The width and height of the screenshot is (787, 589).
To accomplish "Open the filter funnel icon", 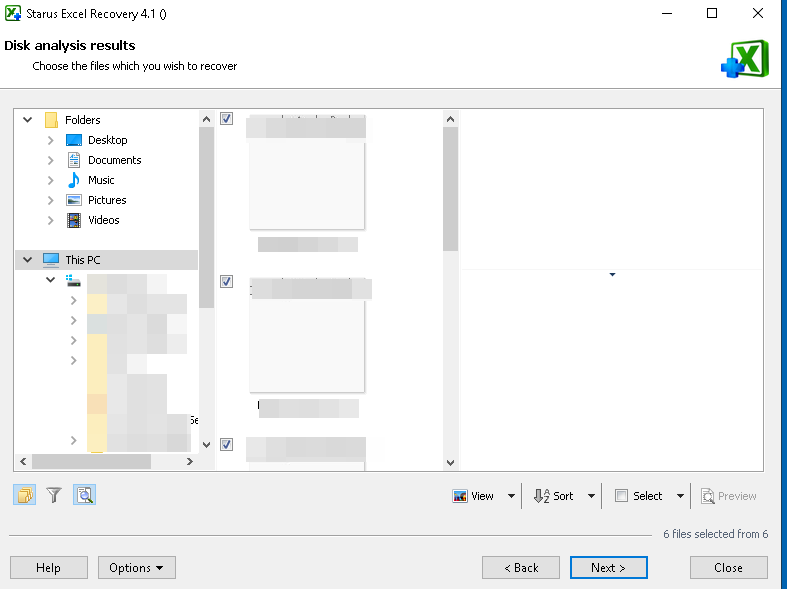I will 54,495.
